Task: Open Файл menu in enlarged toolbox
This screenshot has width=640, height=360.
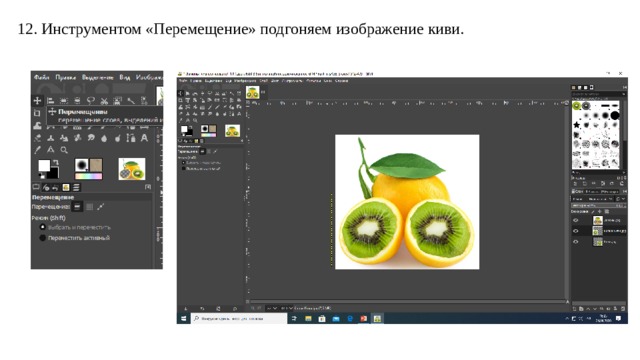Action: (x=41, y=77)
